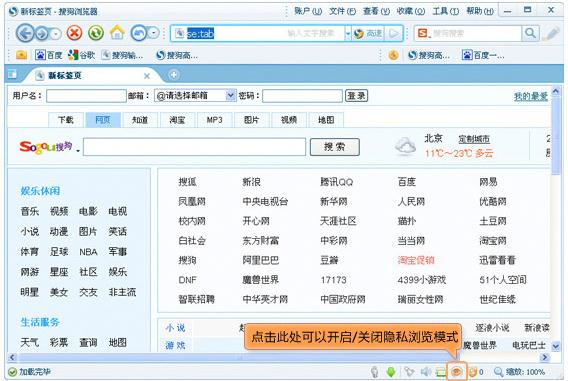Open the favorites folder icon on the bookmarks bar
Viewport: 568px width, 381px height.
coord(21,55)
